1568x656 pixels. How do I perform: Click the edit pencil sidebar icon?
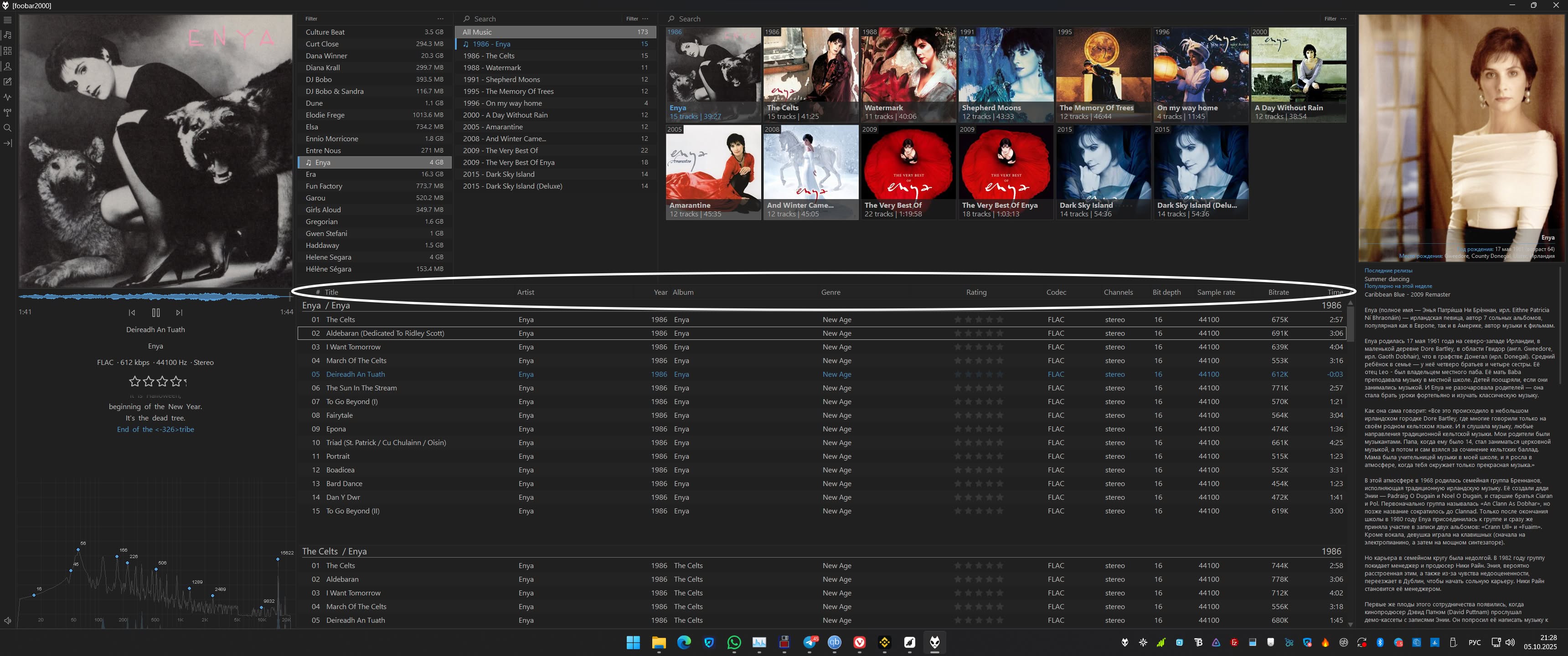coord(7,82)
